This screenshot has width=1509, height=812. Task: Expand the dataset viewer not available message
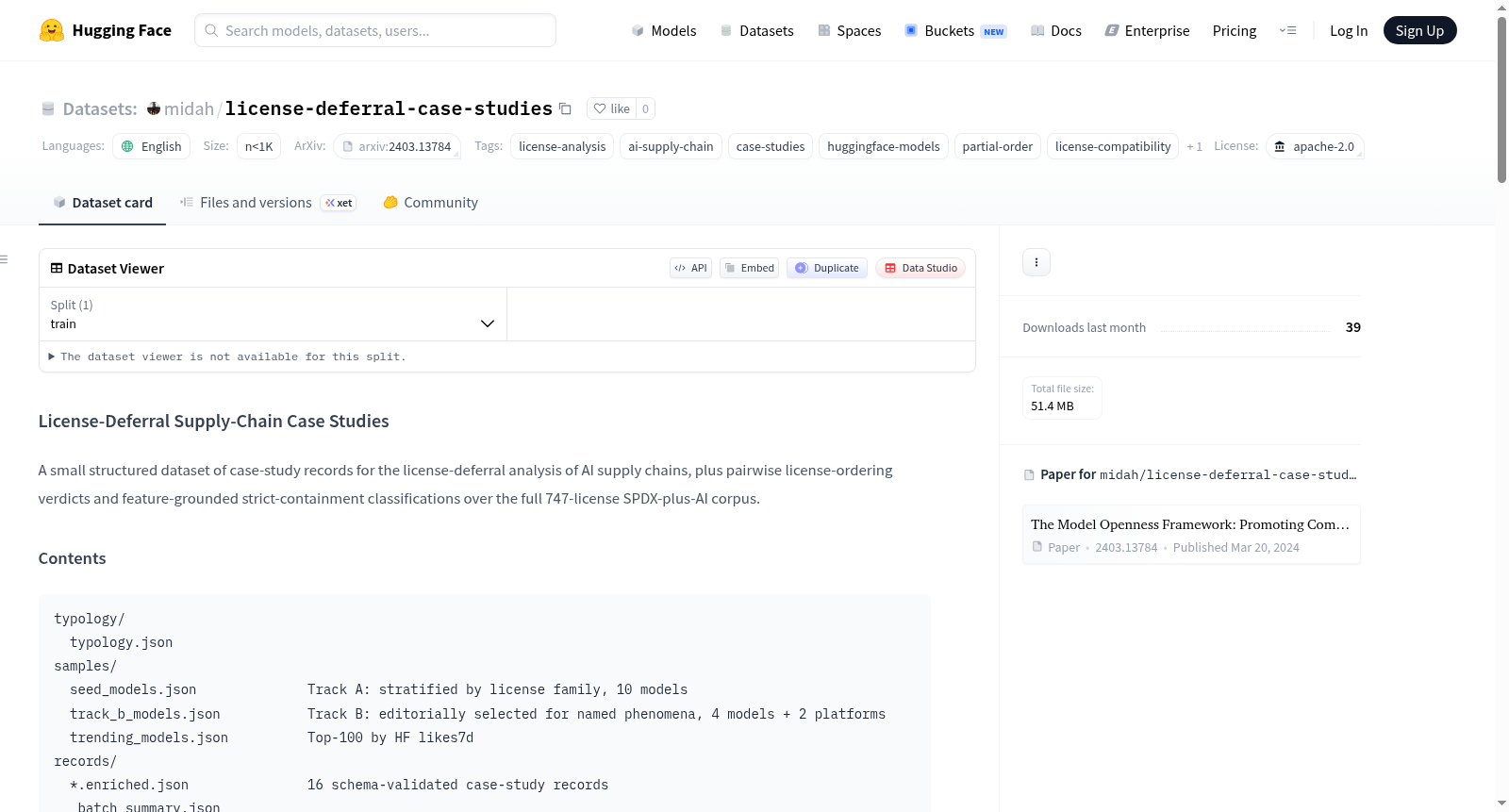coord(226,356)
